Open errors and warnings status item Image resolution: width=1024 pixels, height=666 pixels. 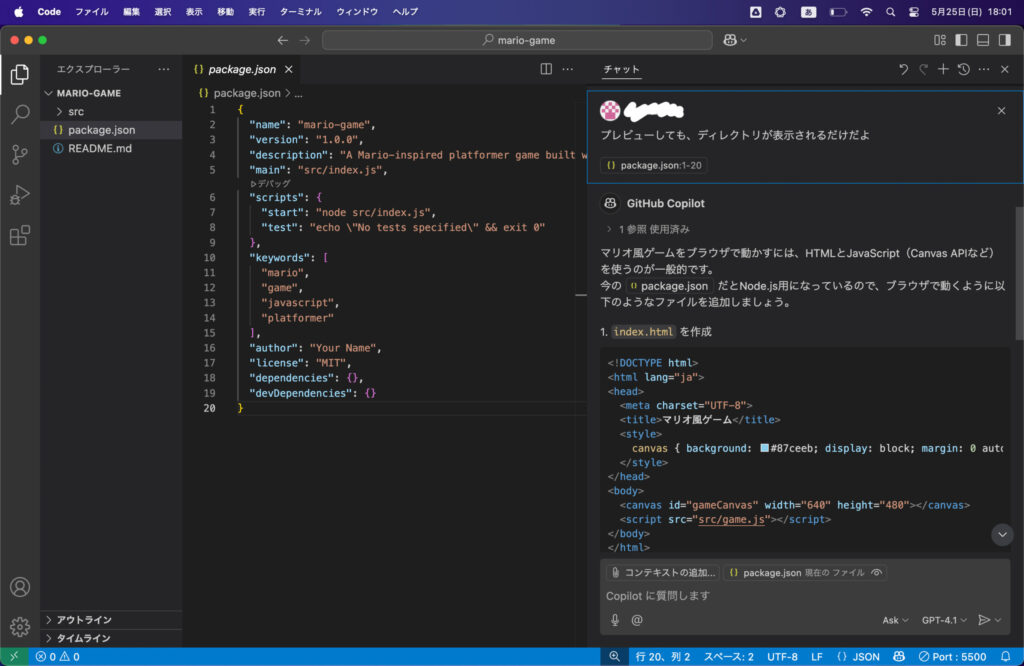point(57,657)
